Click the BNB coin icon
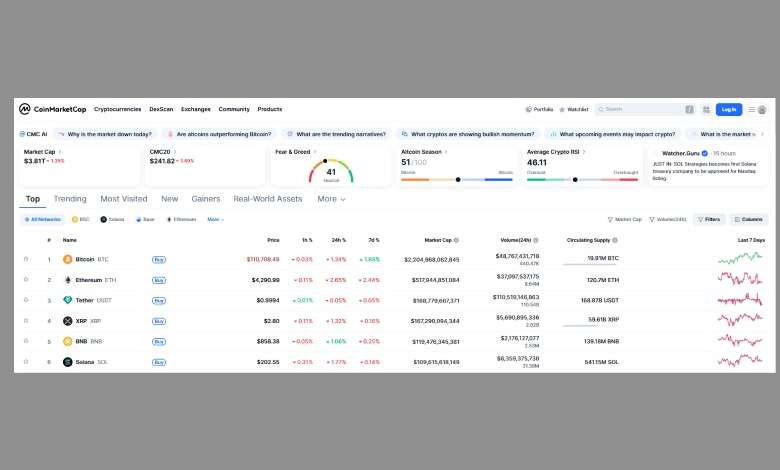780x470 pixels. [68, 341]
